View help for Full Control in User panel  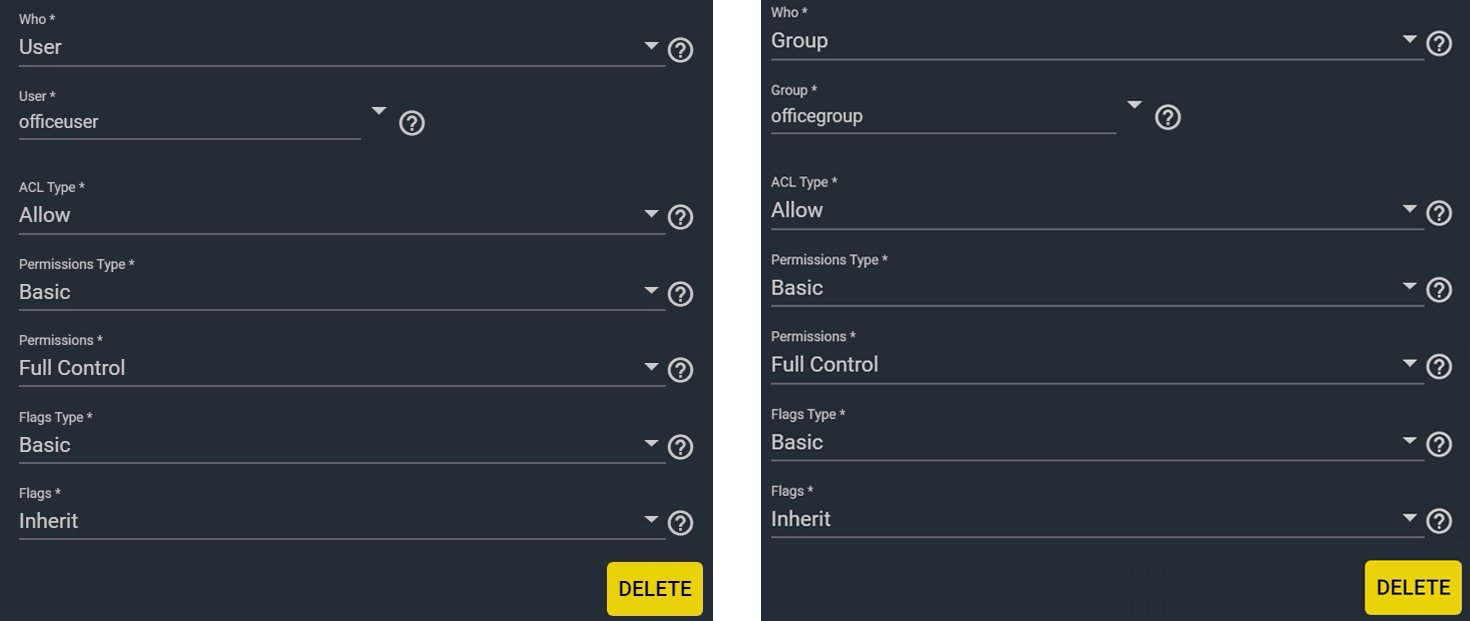pyautogui.click(x=680, y=370)
